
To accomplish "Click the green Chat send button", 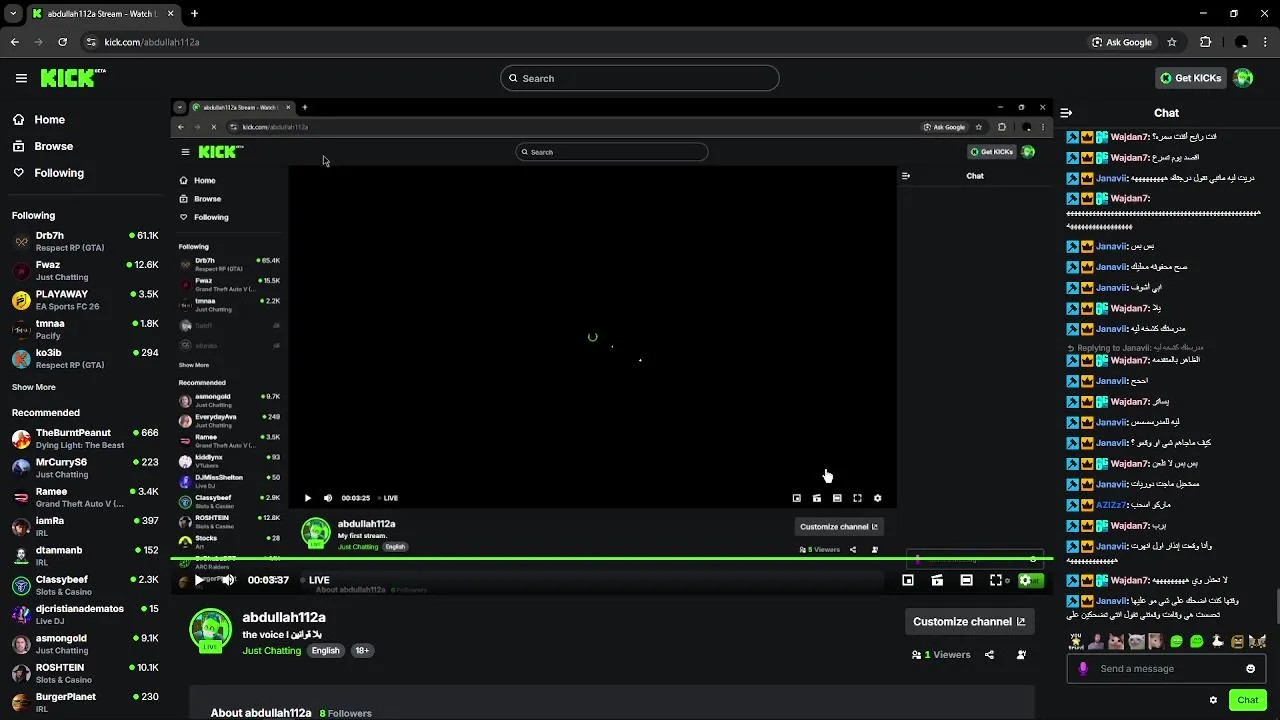I will coord(1247,700).
